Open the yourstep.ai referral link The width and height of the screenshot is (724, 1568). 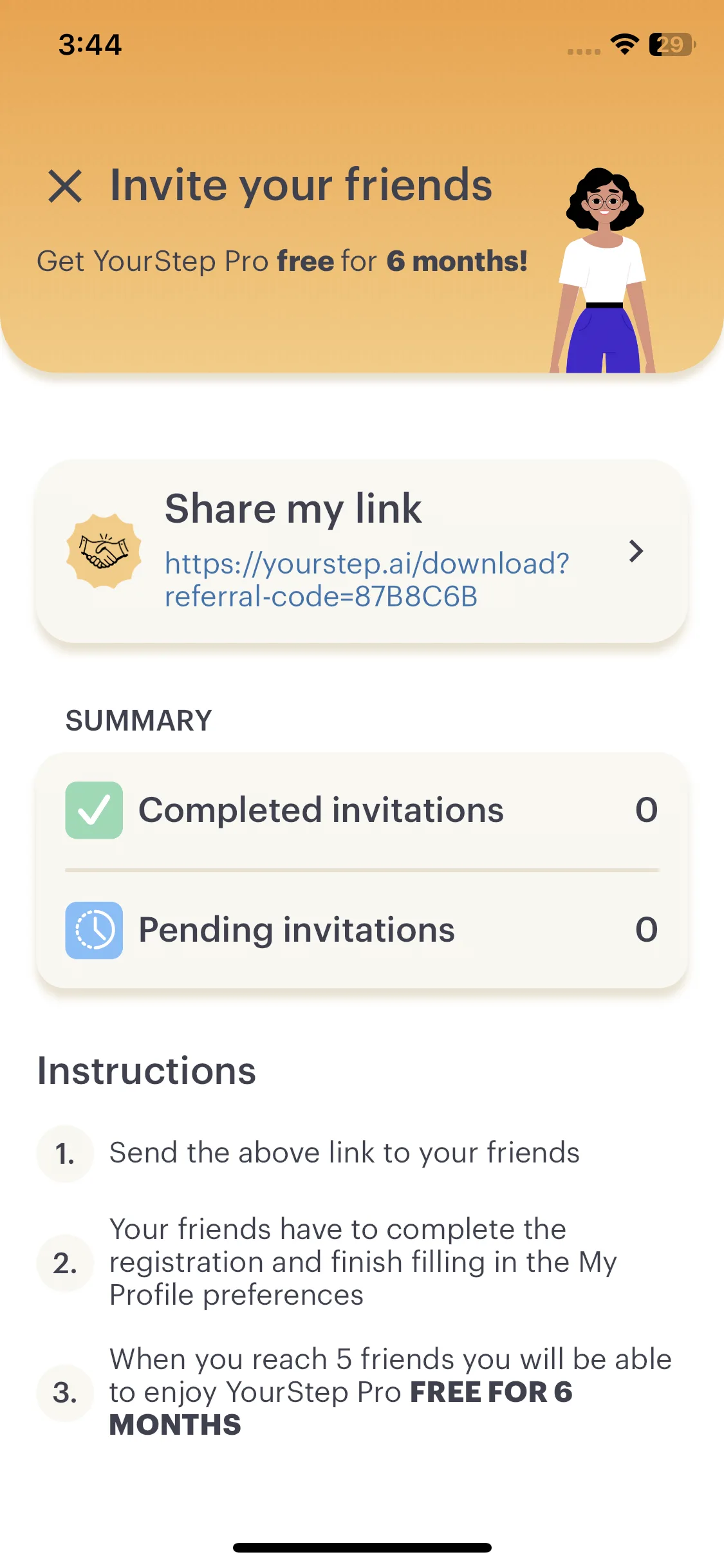pyautogui.click(x=367, y=580)
